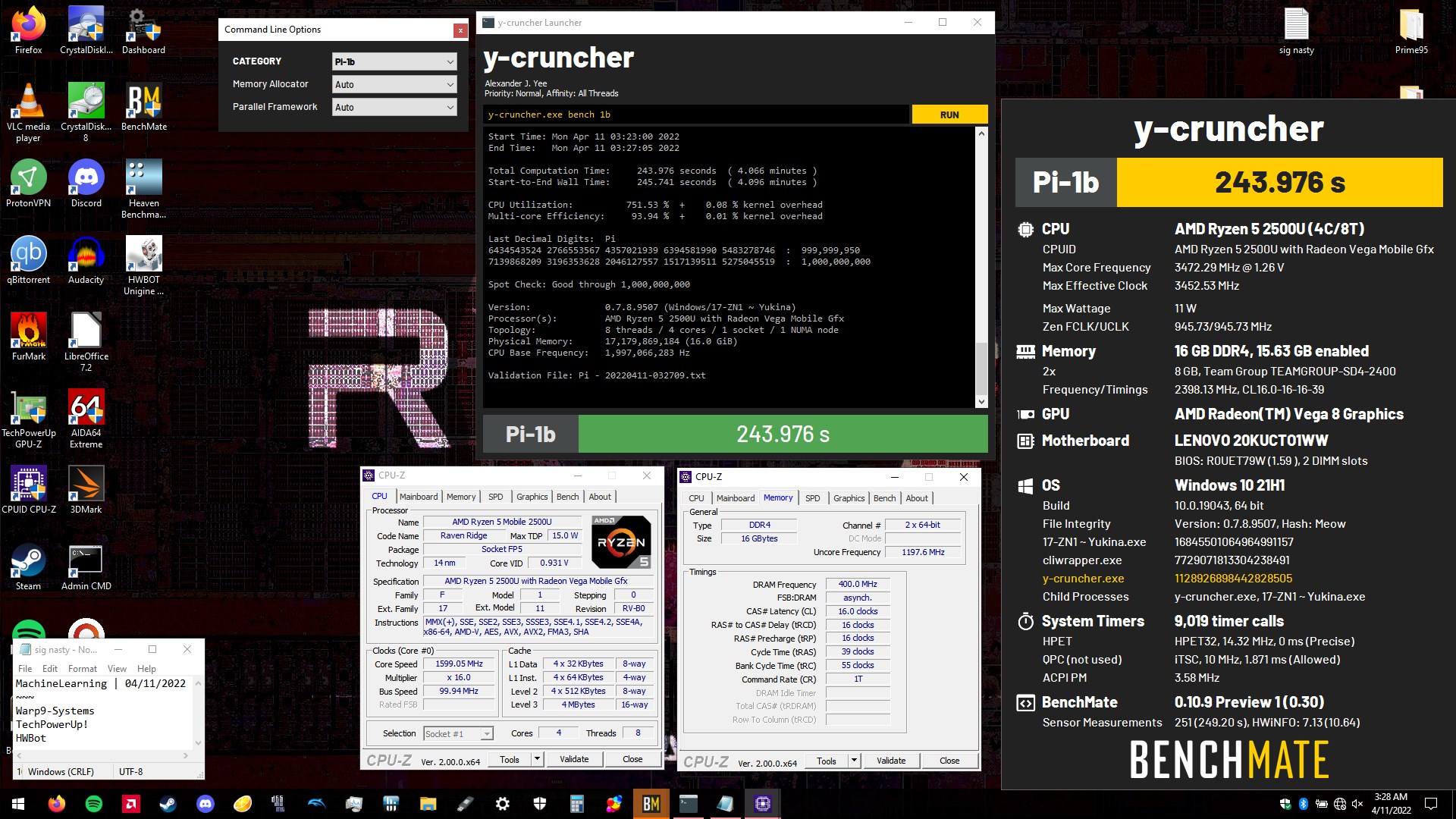Expand Tools dropdown arrow in left CPU-Z
This screenshot has width=1456, height=819.
537,759
